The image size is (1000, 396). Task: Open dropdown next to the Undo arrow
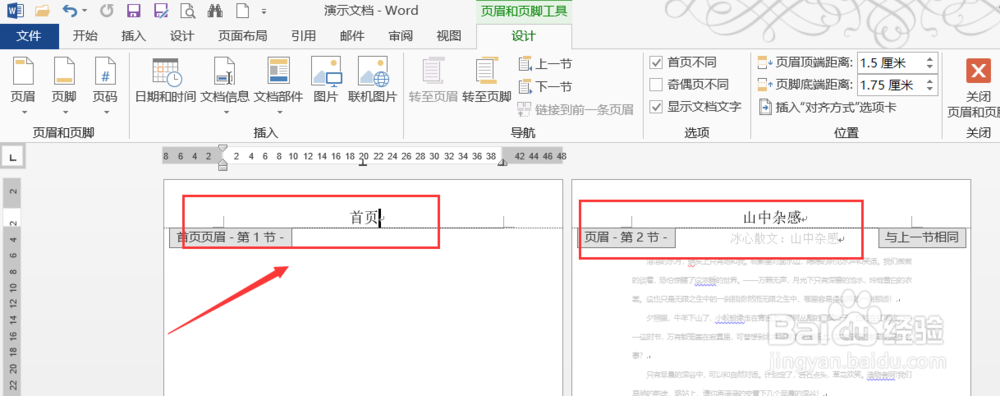pyautogui.click(x=85, y=11)
